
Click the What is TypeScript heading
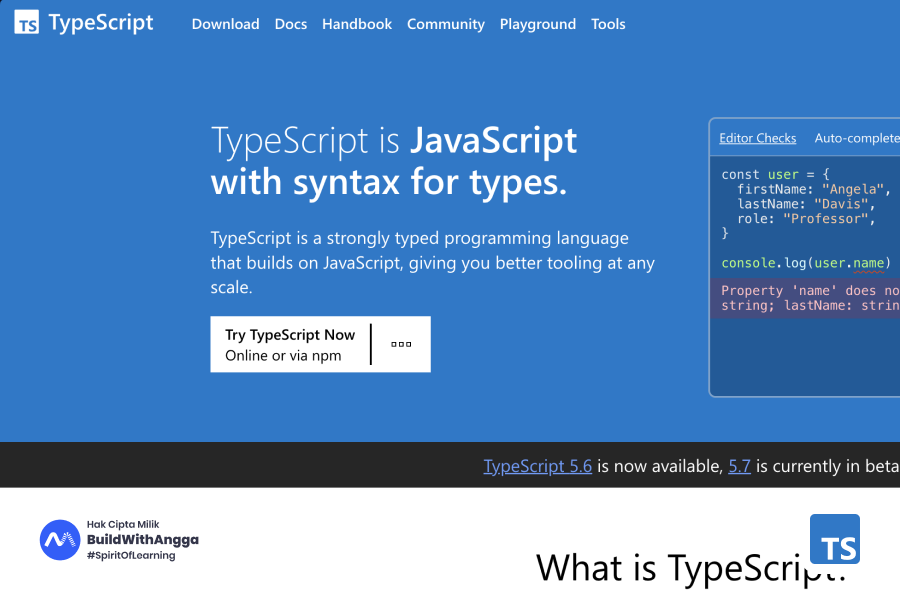click(x=691, y=568)
